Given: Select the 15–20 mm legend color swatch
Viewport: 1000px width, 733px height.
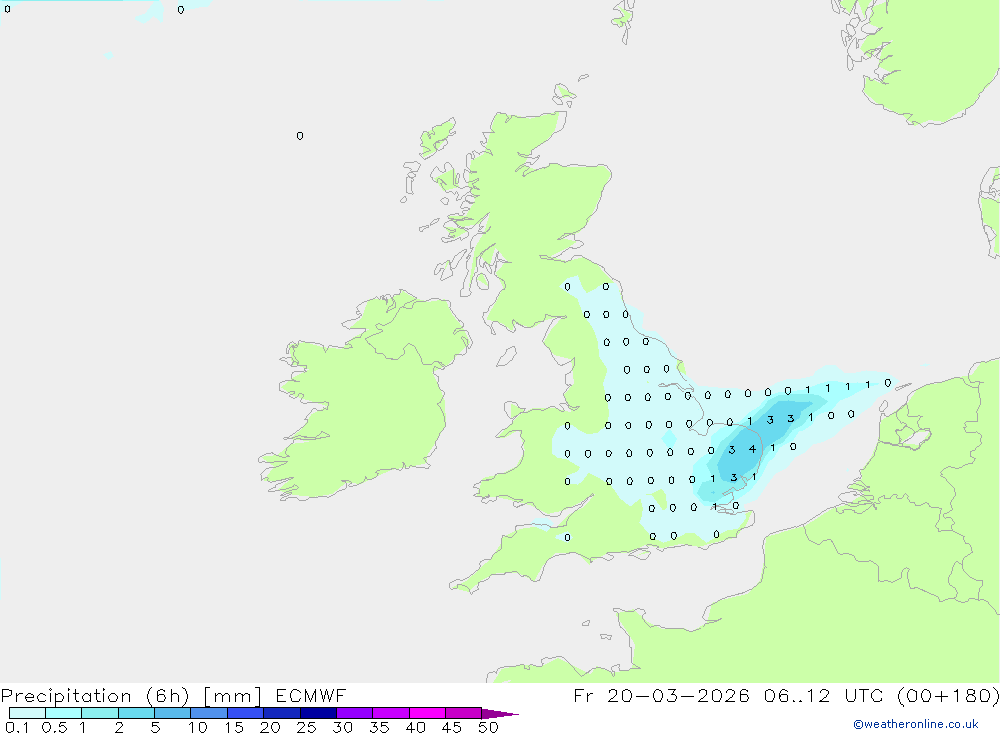Looking at the screenshot, I should [246, 713].
